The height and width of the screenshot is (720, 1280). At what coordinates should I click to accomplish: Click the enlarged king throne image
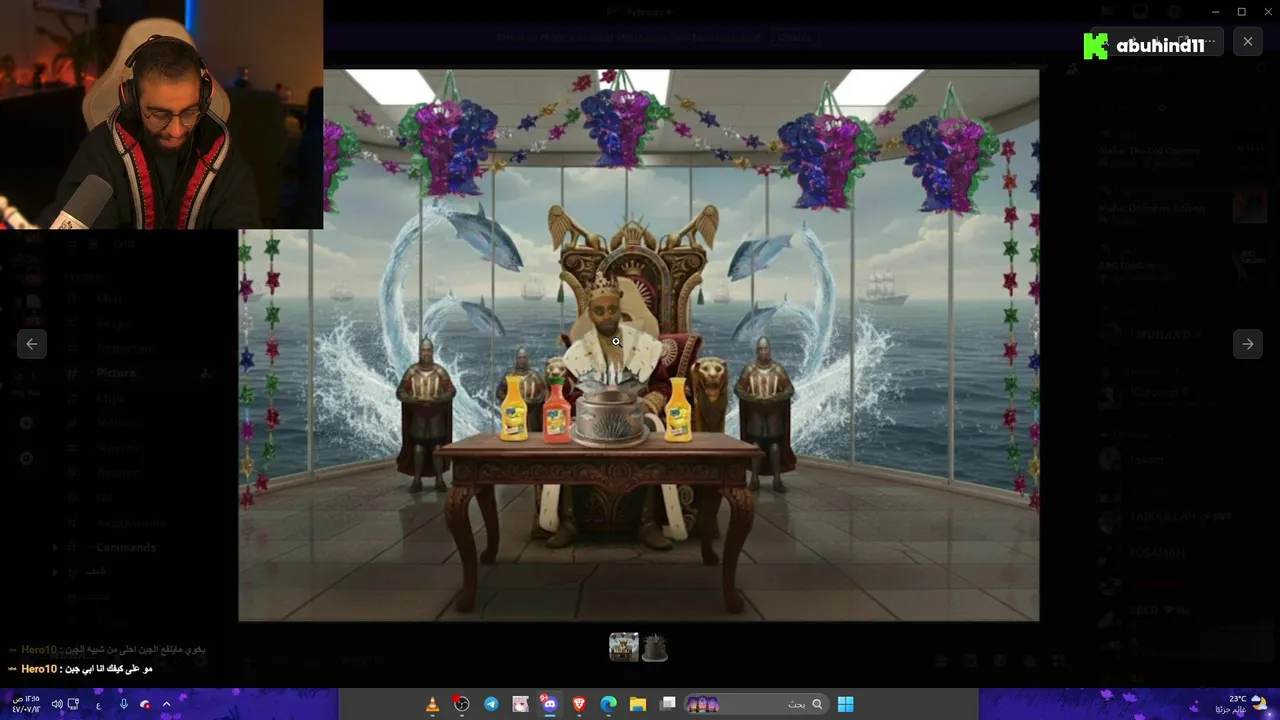pos(639,345)
